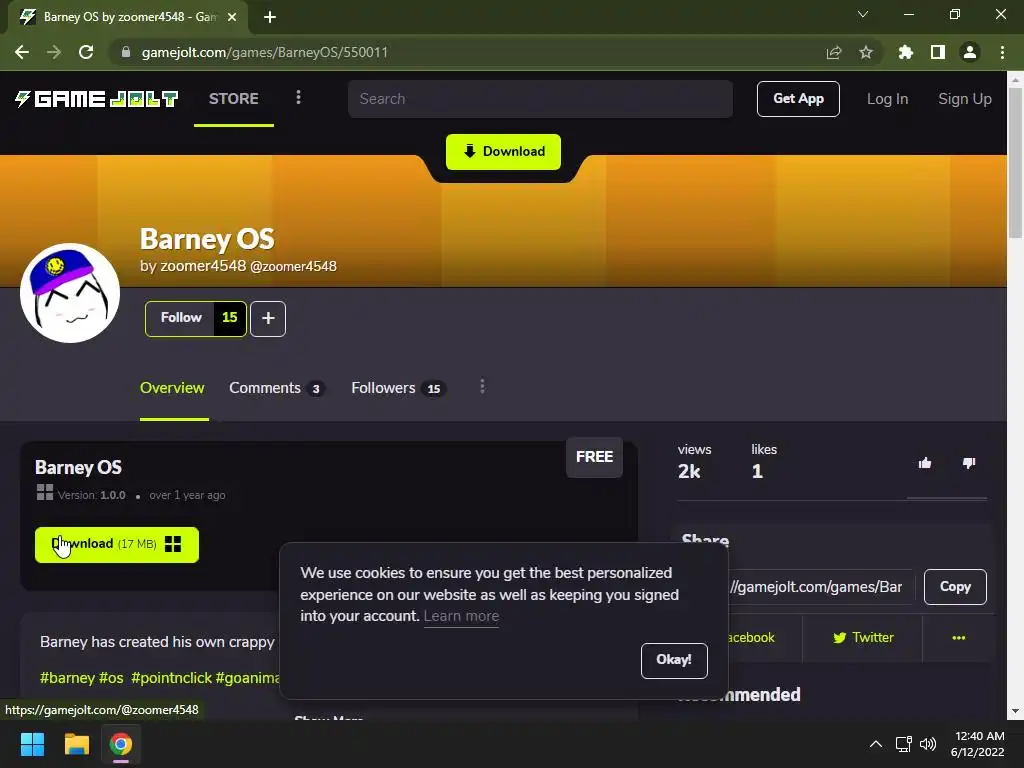Open the network tray icon
1024x768 pixels.
point(903,744)
